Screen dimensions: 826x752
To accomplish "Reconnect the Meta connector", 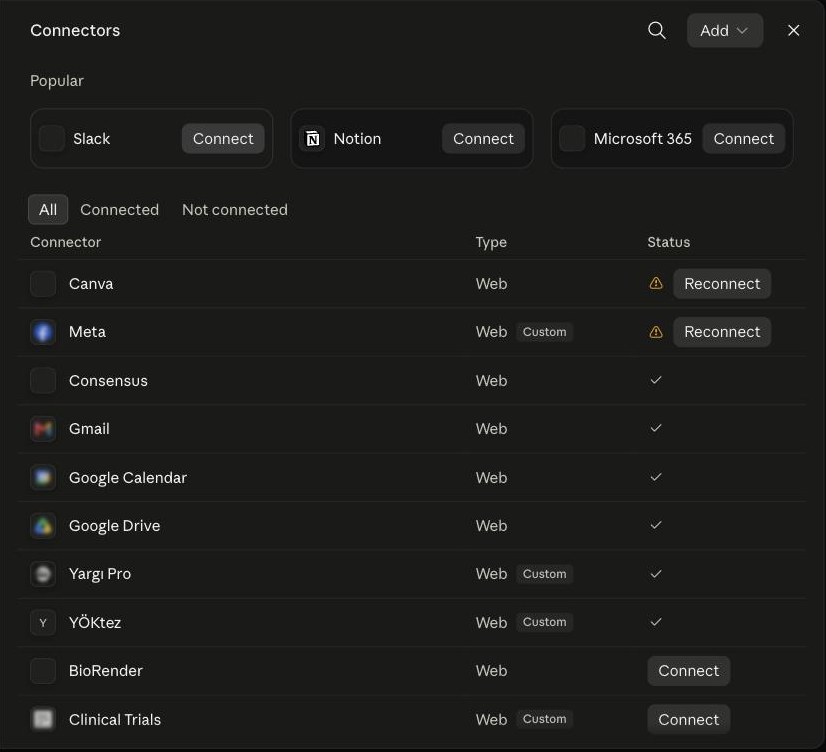I will coord(722,332).
